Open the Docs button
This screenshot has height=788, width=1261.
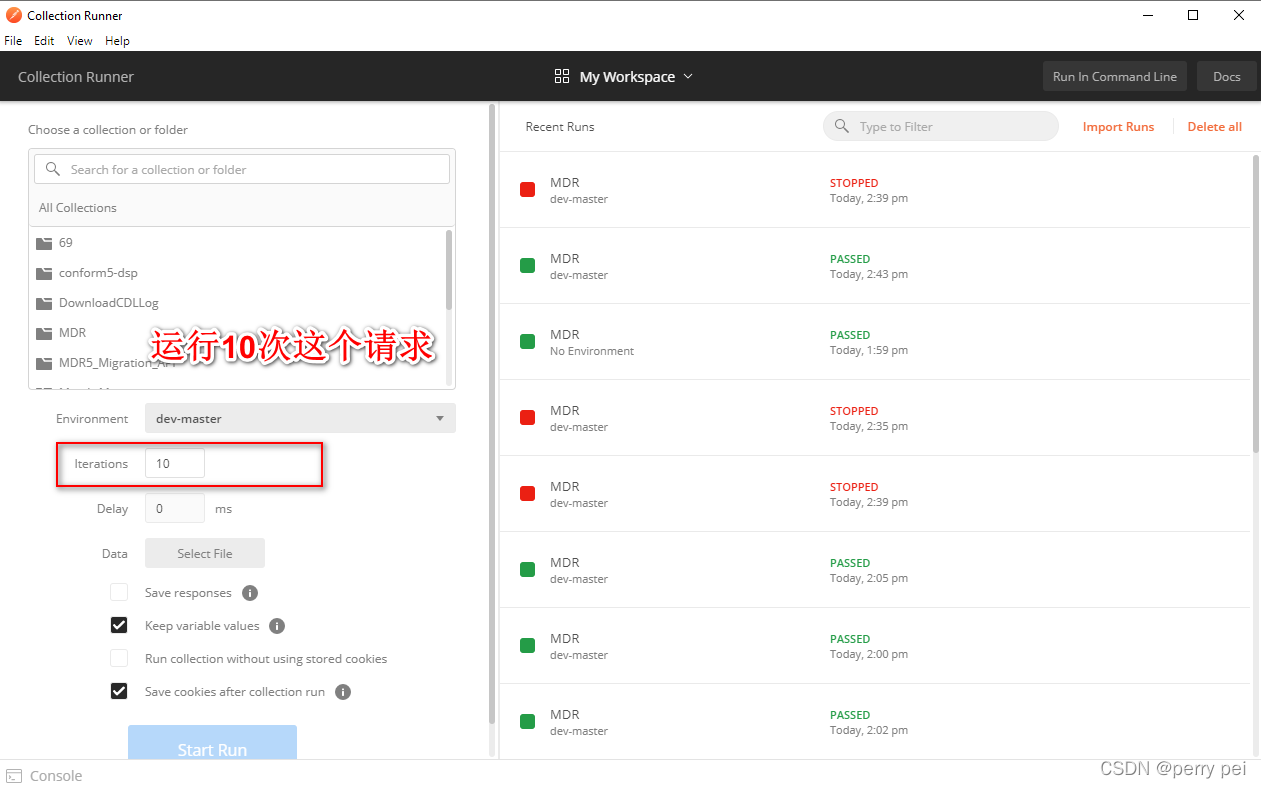tap(1227, 76)
